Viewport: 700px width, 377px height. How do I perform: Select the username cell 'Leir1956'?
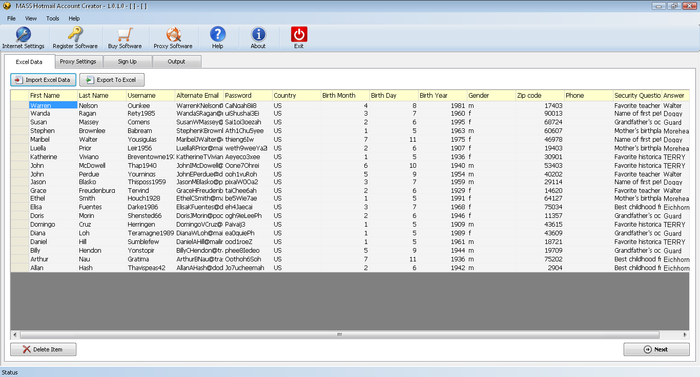click(x=150, y=148)
